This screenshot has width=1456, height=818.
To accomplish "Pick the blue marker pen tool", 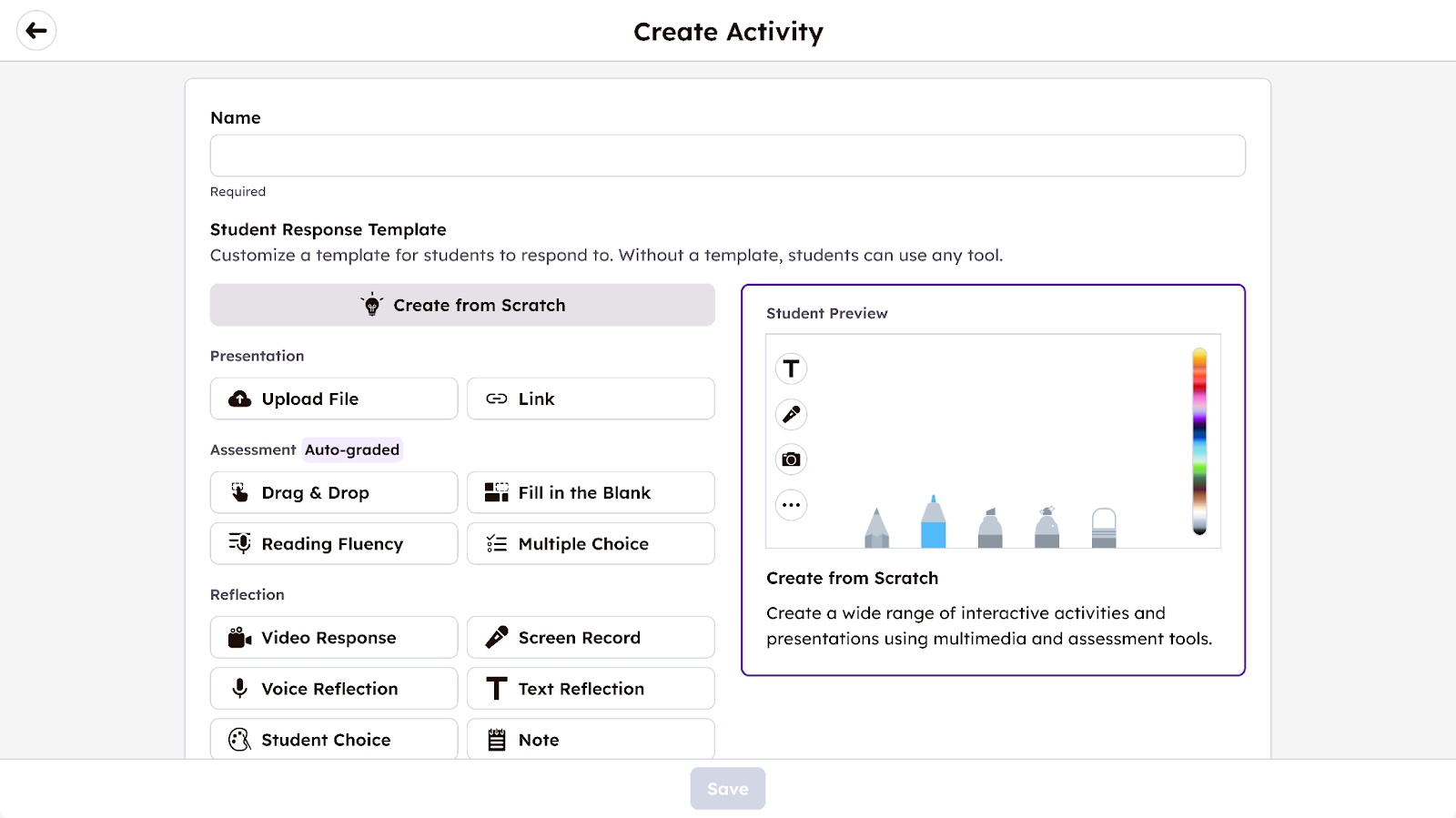I will 933,524.
